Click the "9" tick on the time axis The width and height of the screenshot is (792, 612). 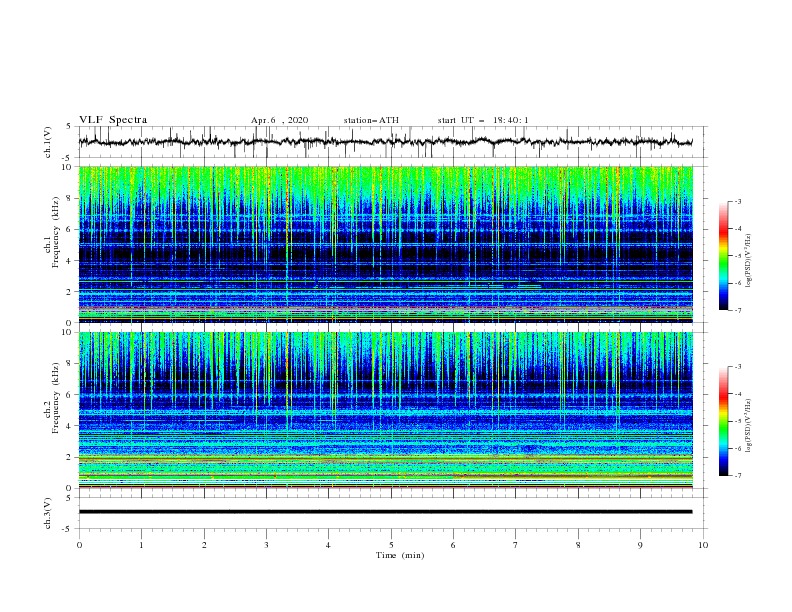[640, 545]
